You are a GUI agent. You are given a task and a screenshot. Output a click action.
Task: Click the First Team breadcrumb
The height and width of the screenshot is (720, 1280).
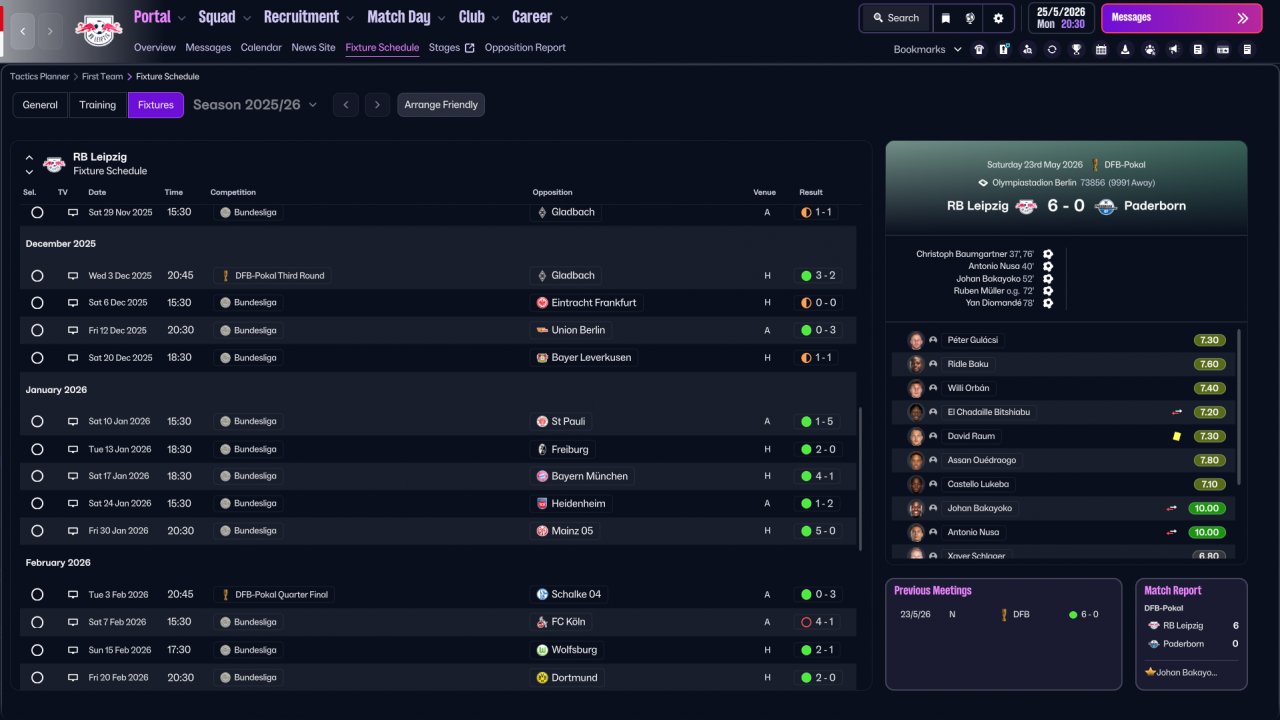tap(103, 76)
